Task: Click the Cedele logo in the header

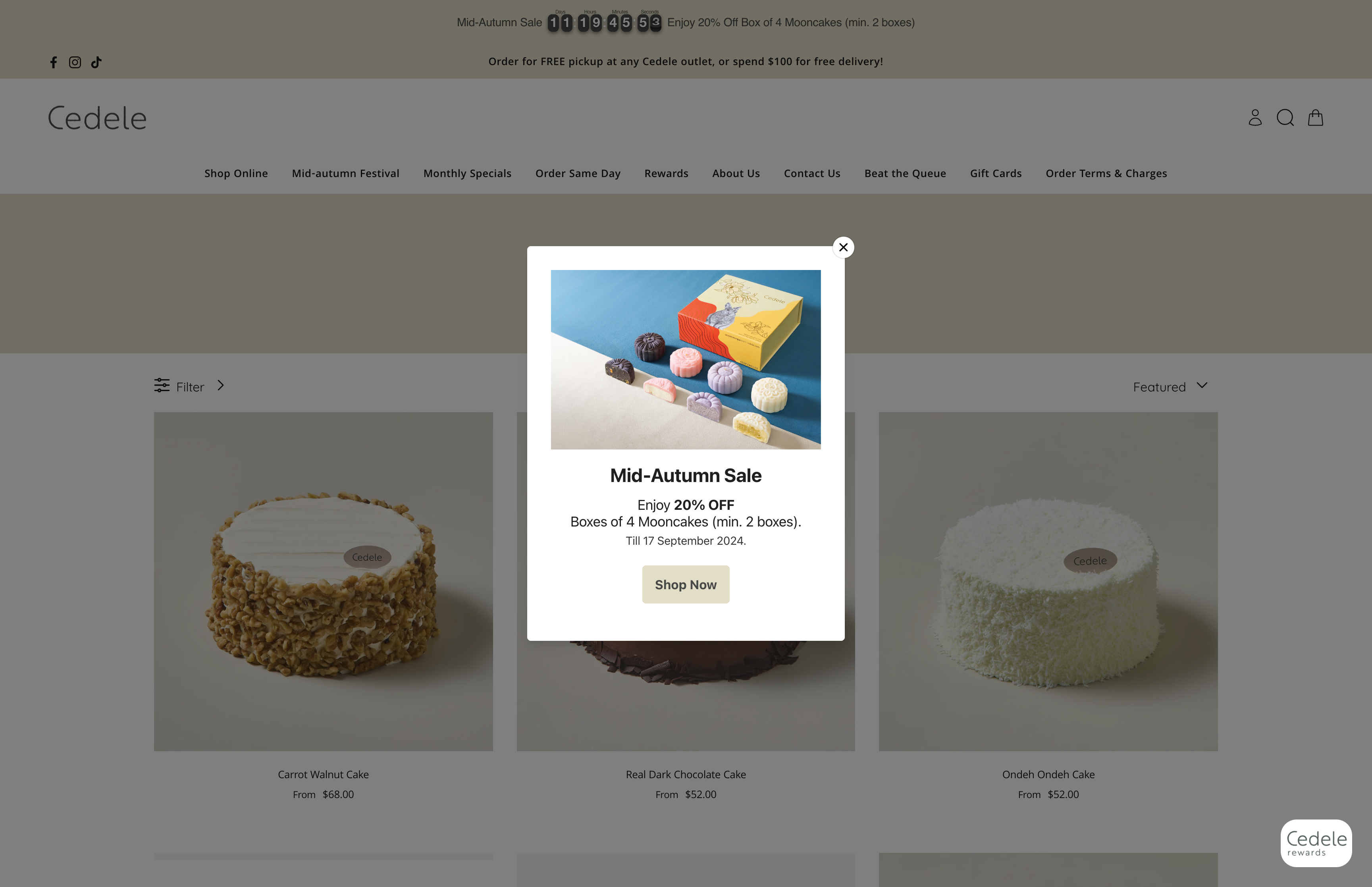Action: [x=97, y=118]
